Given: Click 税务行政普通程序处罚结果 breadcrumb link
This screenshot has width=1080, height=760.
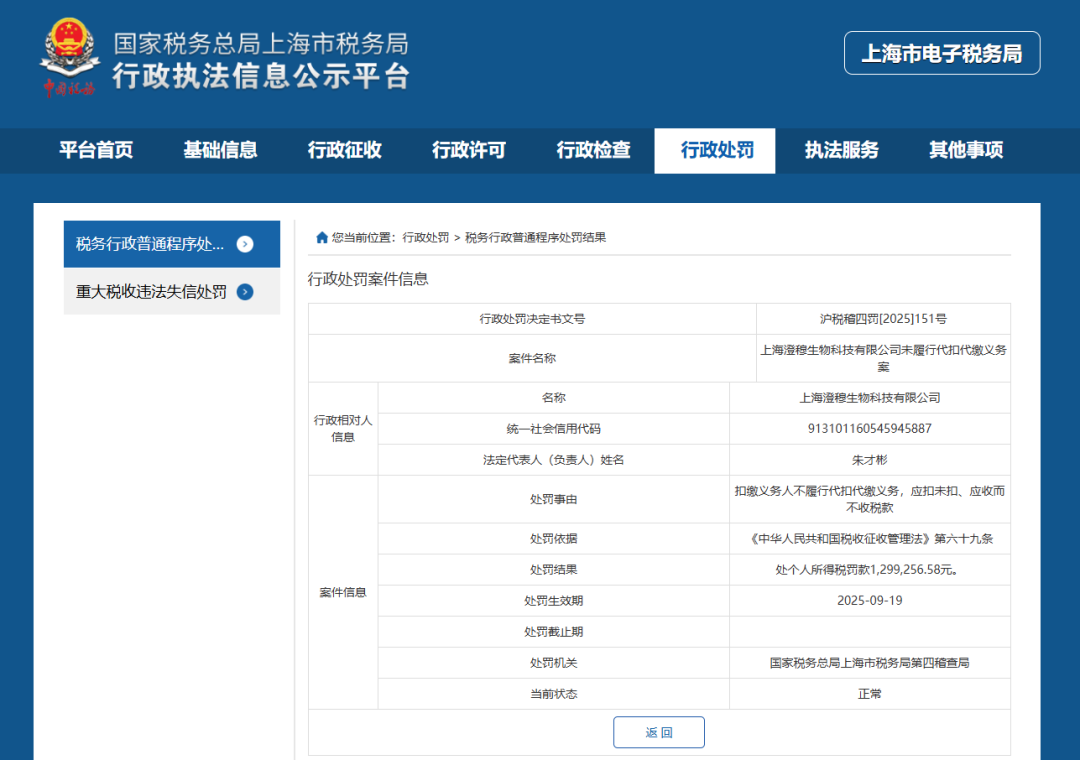Looking at the screenshot, I should 535,238.
